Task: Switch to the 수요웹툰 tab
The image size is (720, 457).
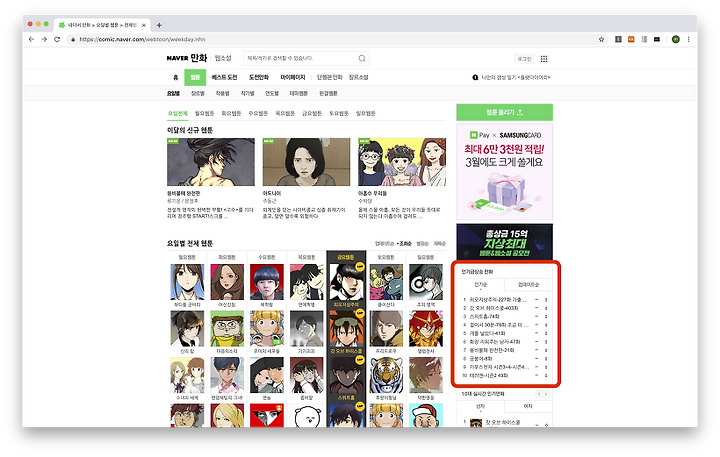Action: [x=258, y=113]
